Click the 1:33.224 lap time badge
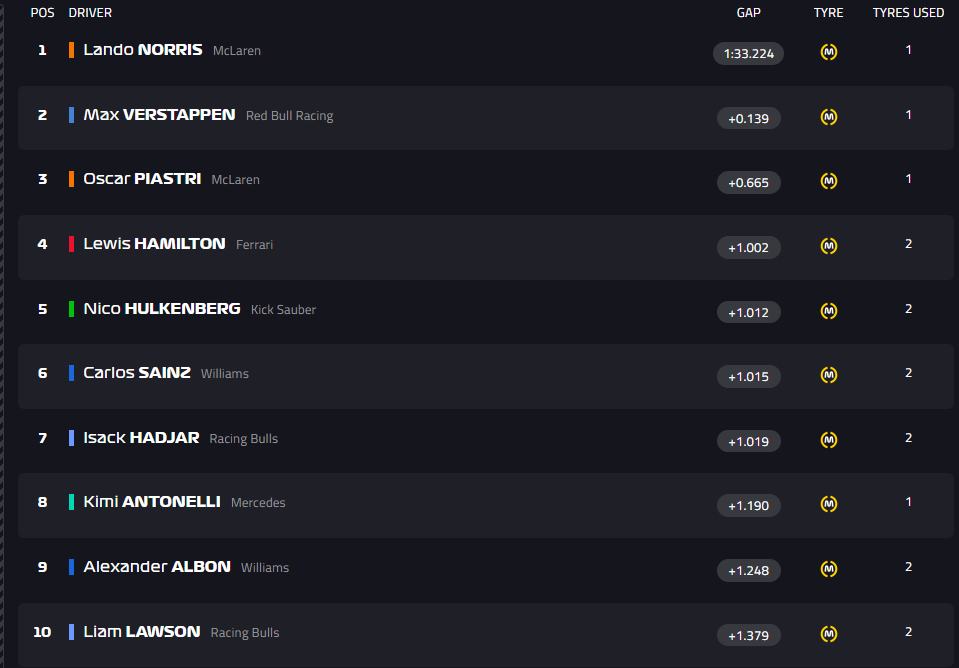The image size is (959, 668). [x=748, y=53]
